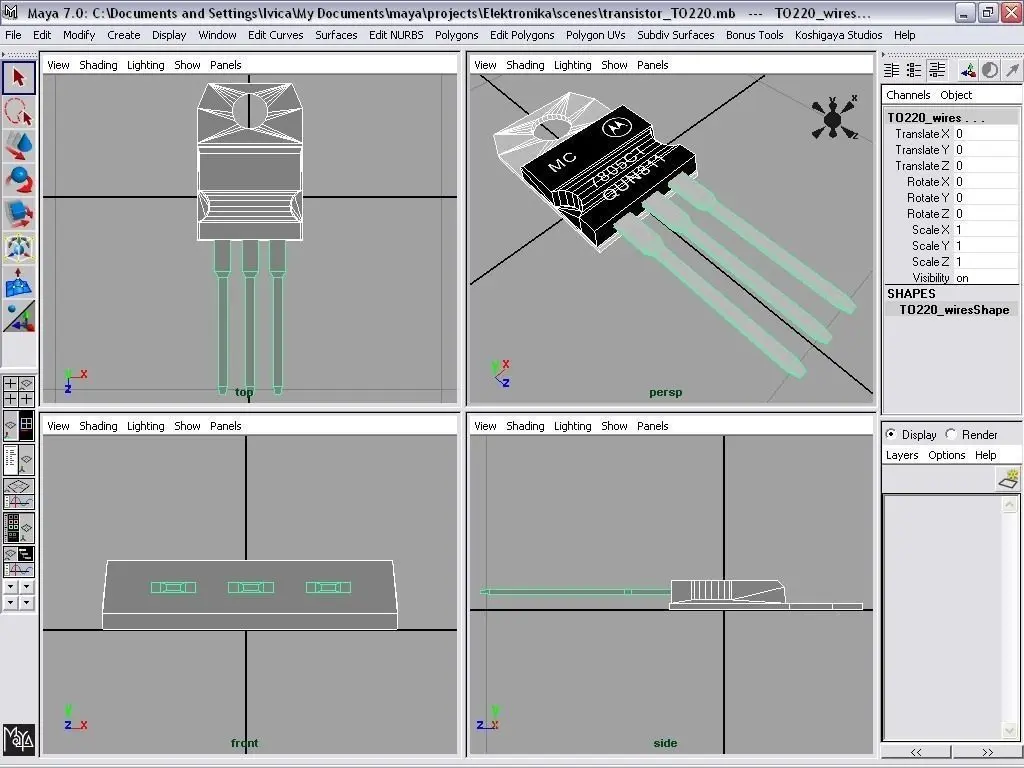Open the lower-left pane layout dropdown arrow
Image resolution: width=1024 pixels, height=768 pixels.
pyautogui.click(x=10, y=602)
